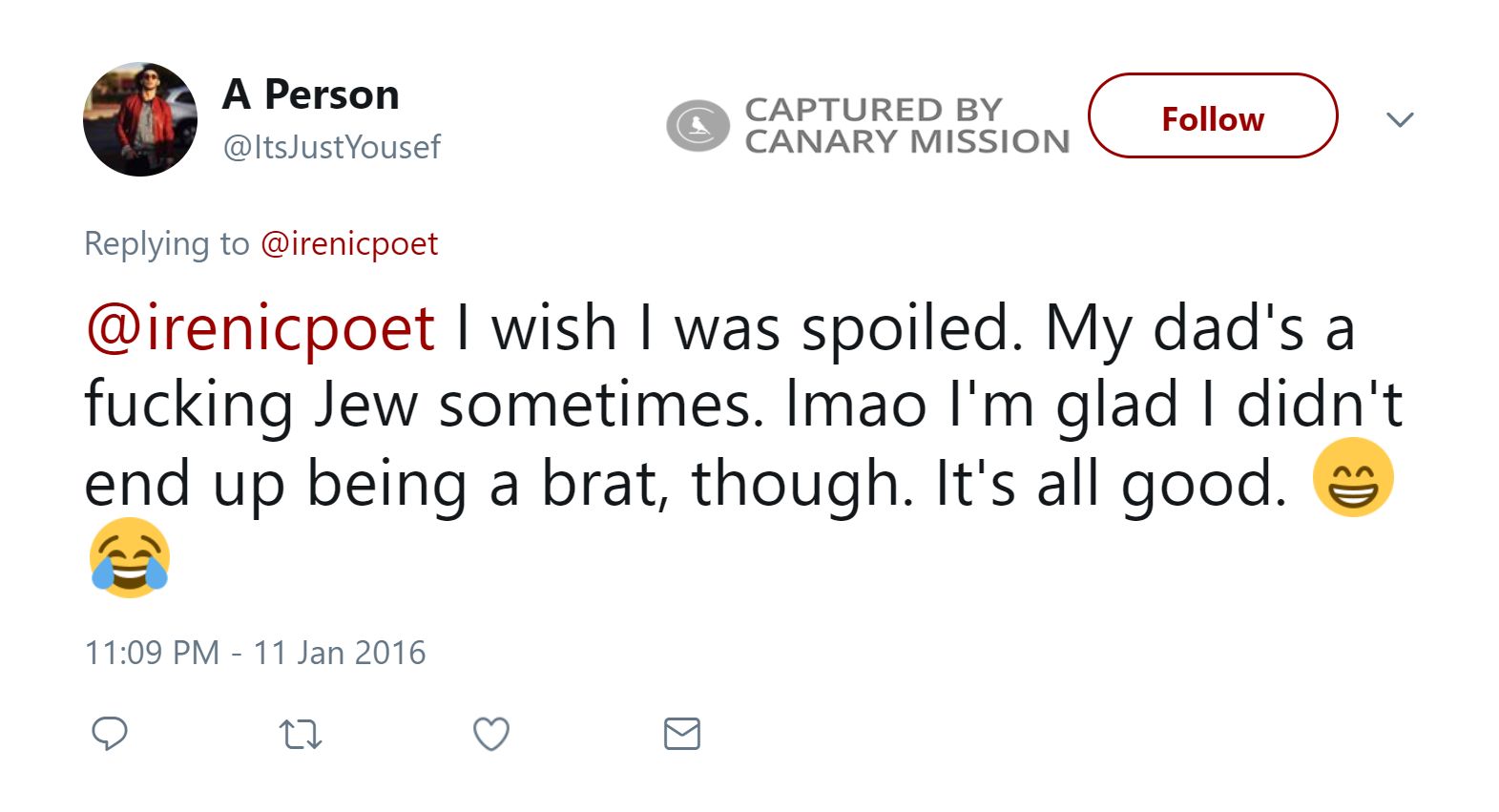Click the reply speech bubble icon
Viewport: 1499px width, 812px height.
pos(110,734)
